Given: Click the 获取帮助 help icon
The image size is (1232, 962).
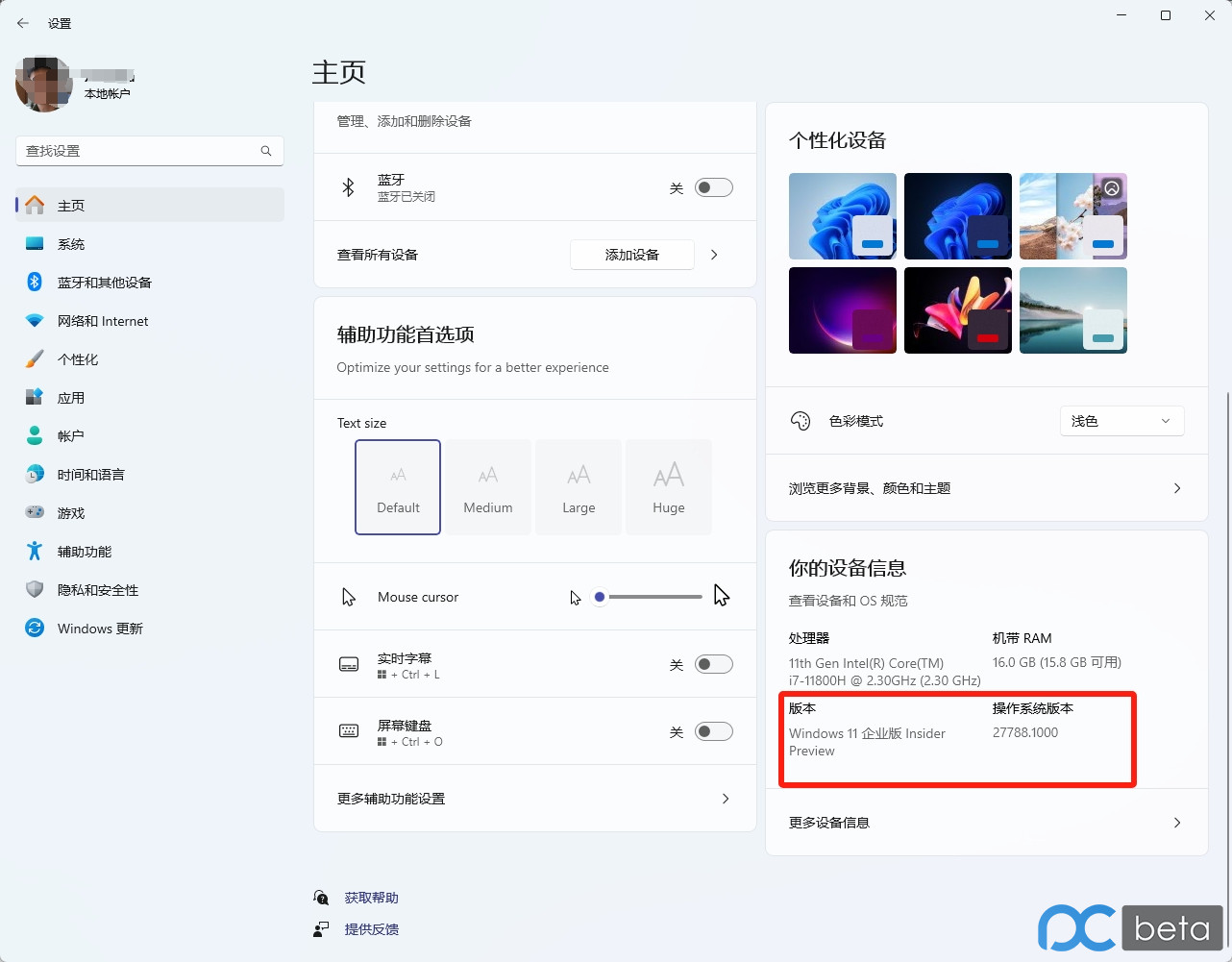Looking at the screenshot, I should click(321, 898).
